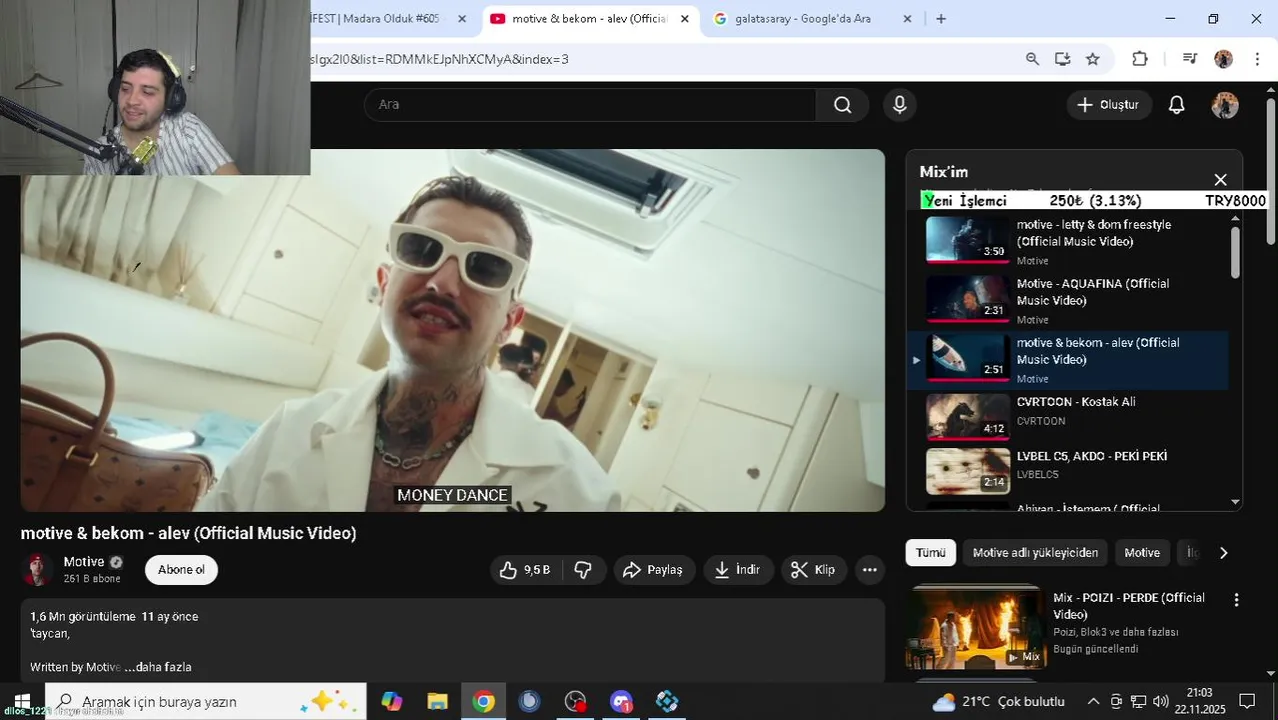Open clock 21:03 date flyout
The height and width of the screenshot is (720, 1278).
pos(1199,701)
